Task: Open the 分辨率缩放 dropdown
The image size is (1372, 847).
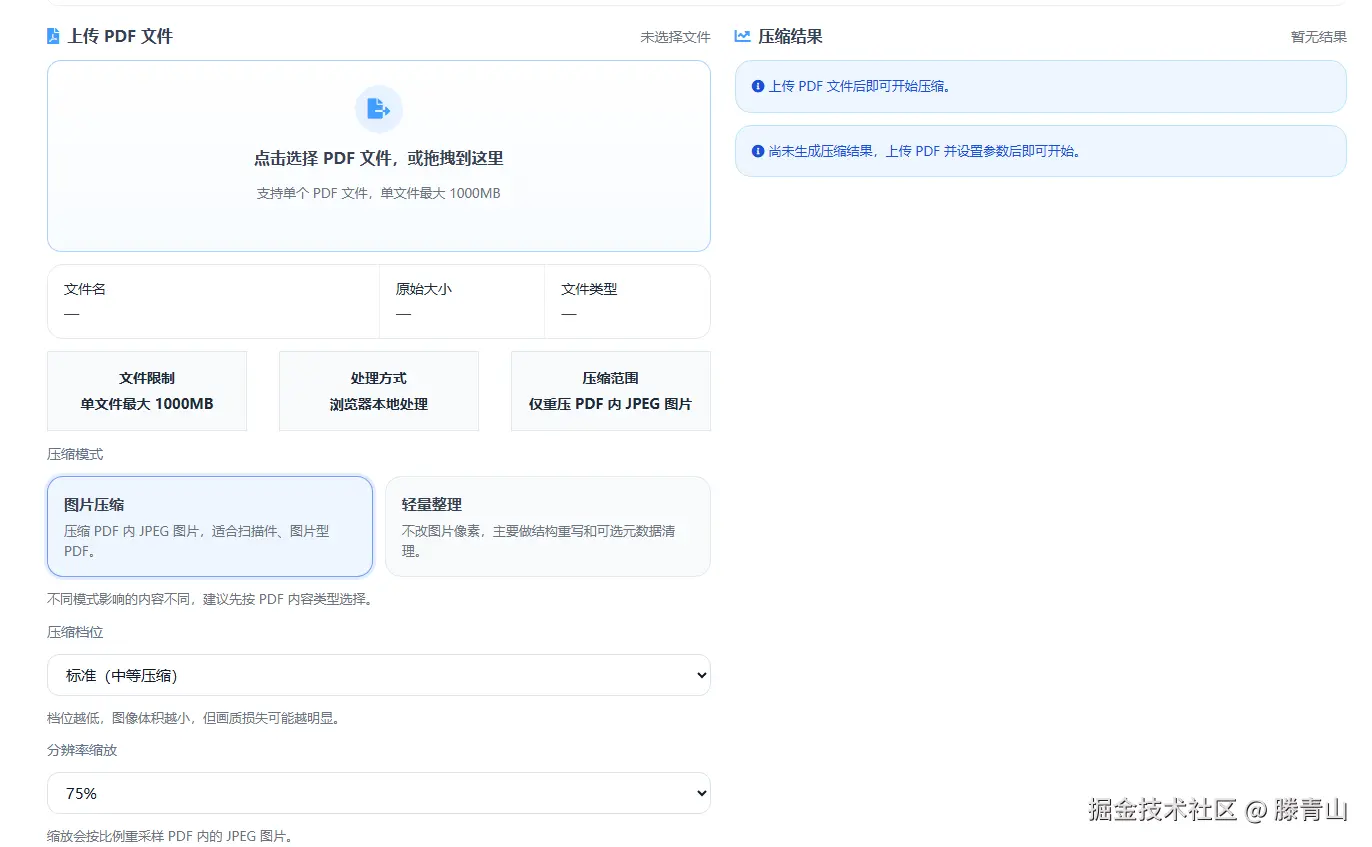Action: (x=379, y=793)
